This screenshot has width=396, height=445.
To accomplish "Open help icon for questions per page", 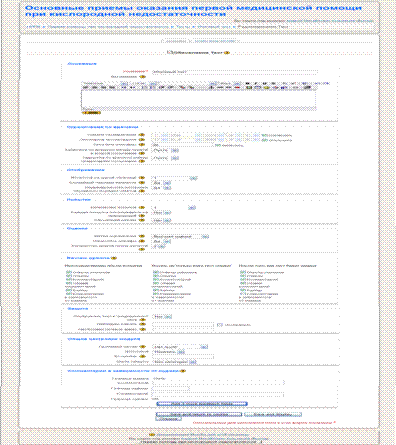I will pos(142,178).
